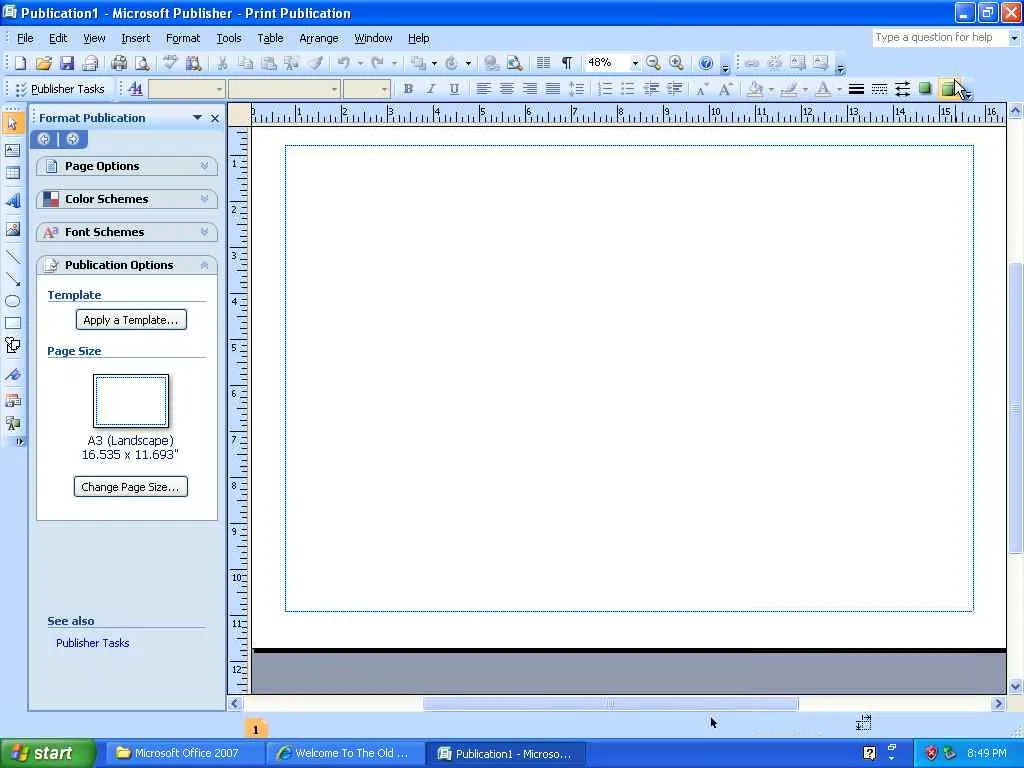This screenshot has width=1024, height=768.
Task: Open the Tools menu
Action: [x=229, y=38]
